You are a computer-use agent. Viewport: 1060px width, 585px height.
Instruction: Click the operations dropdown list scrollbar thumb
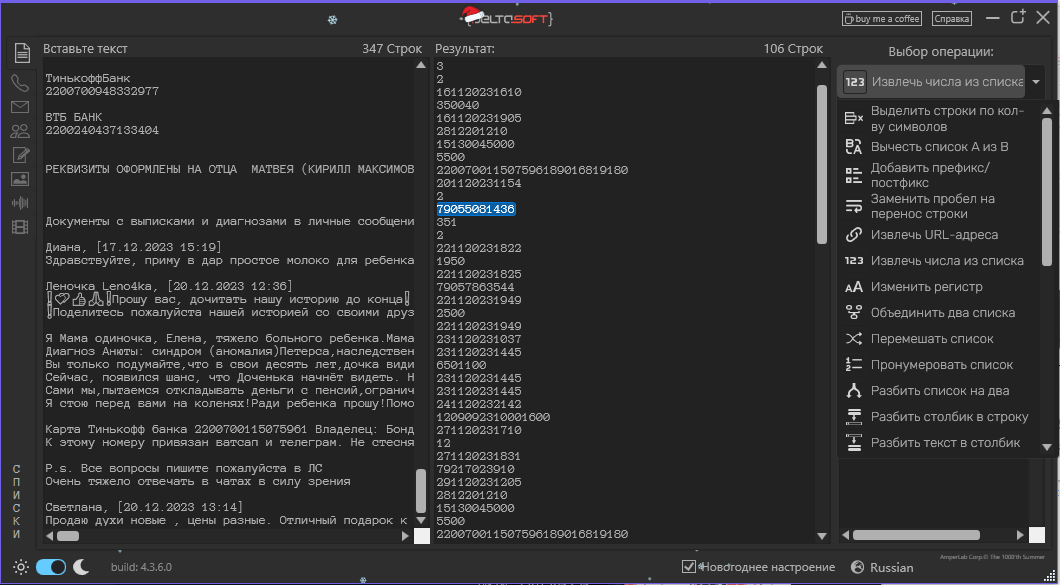coord(1047,191)
